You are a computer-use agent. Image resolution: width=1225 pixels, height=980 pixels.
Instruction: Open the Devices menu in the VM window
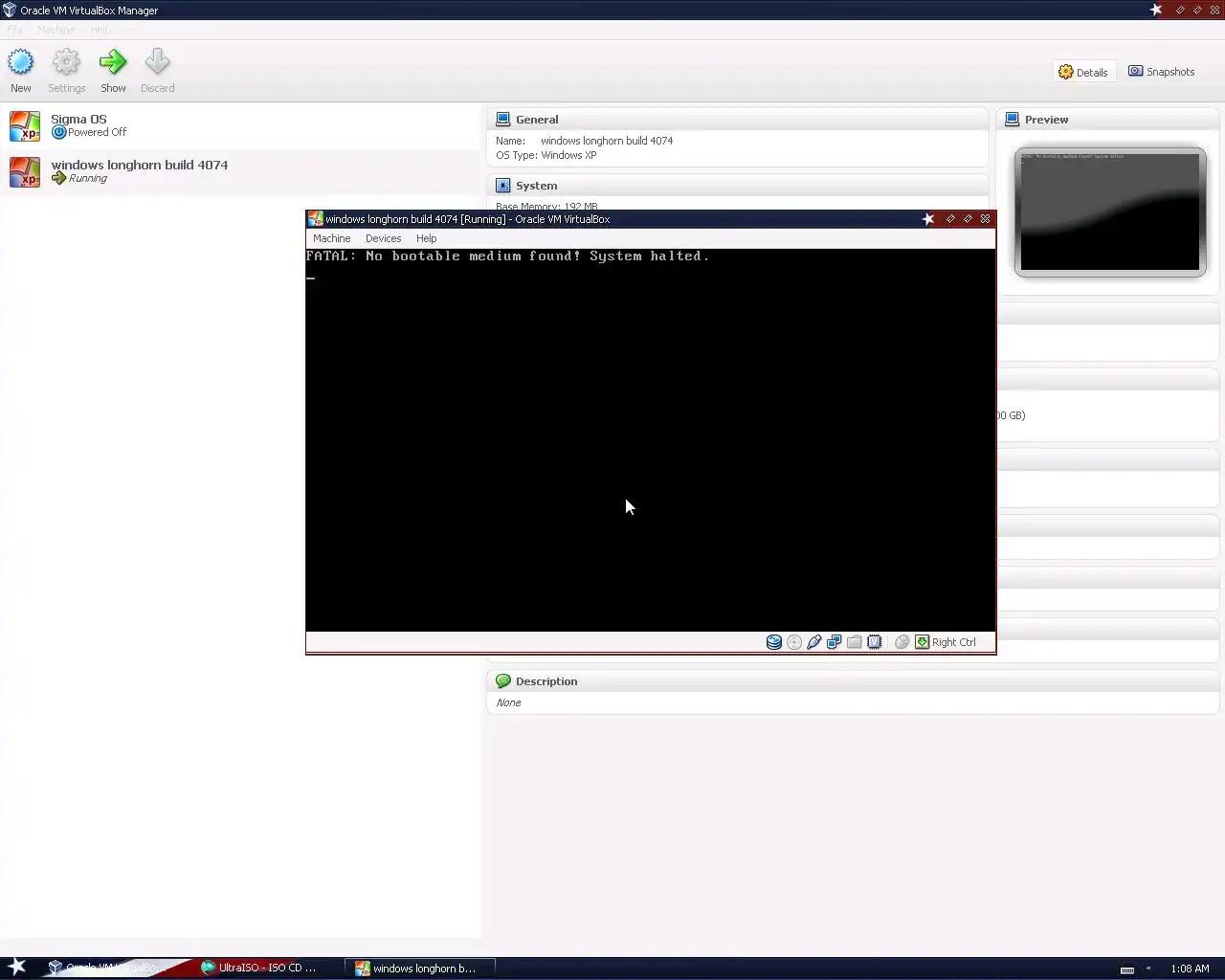click(383, 238)
